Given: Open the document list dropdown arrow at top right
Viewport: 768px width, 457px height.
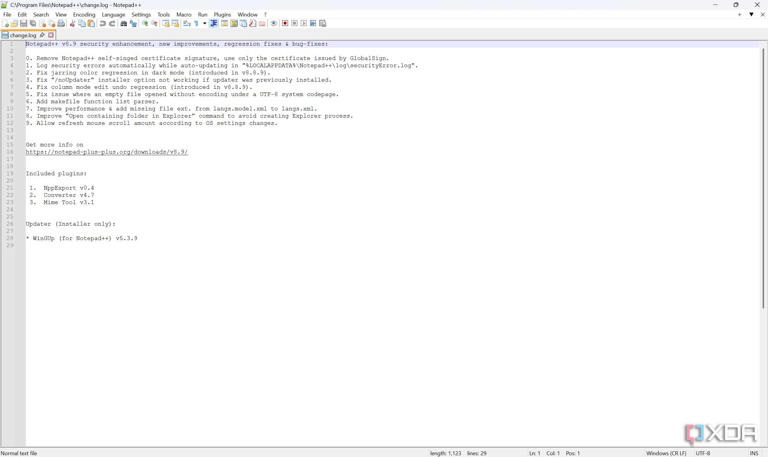Looking at the screenshot, I should pyautogui.click(x=751, y=15).
